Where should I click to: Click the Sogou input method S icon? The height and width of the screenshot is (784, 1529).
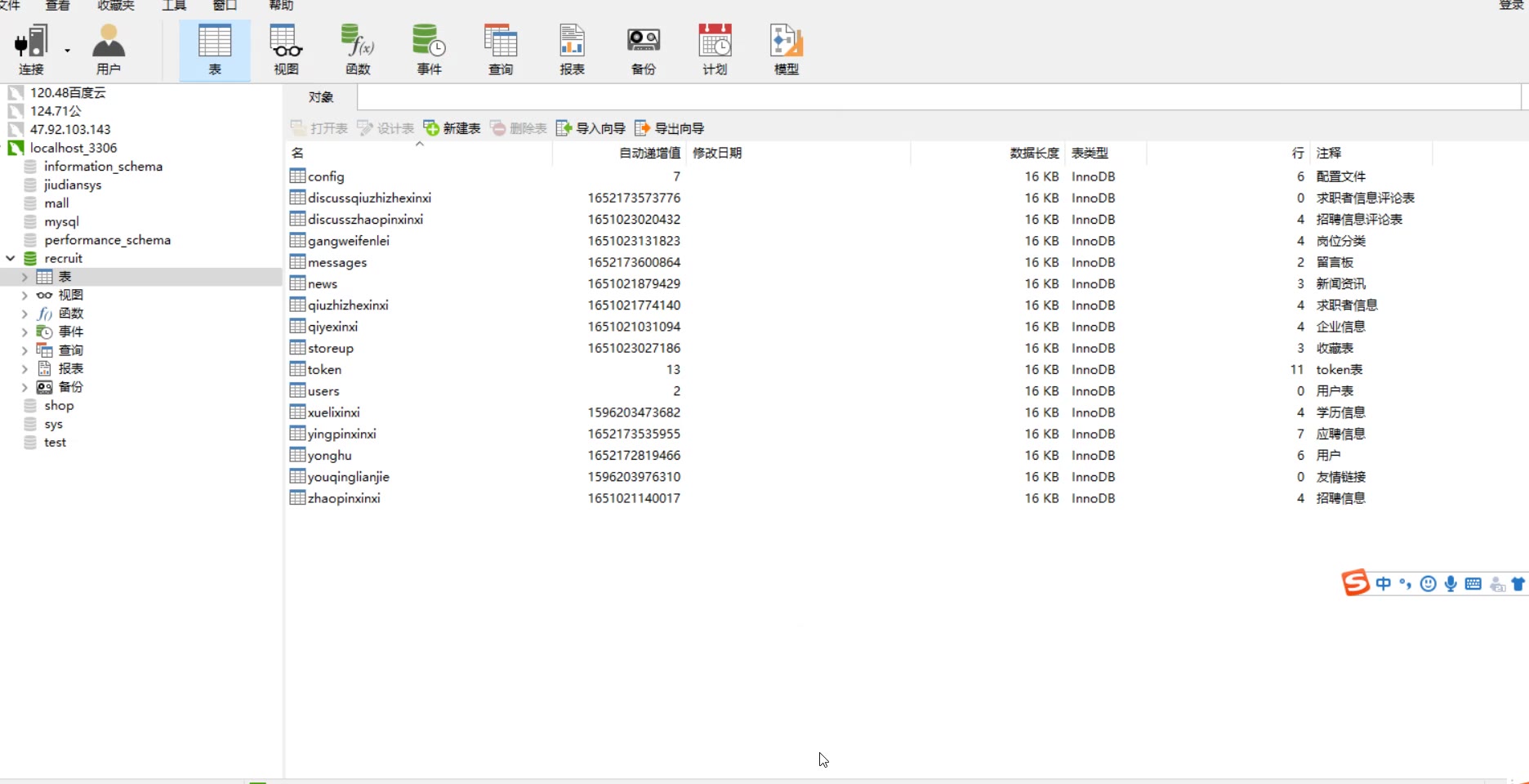[x=1355, y=583]
